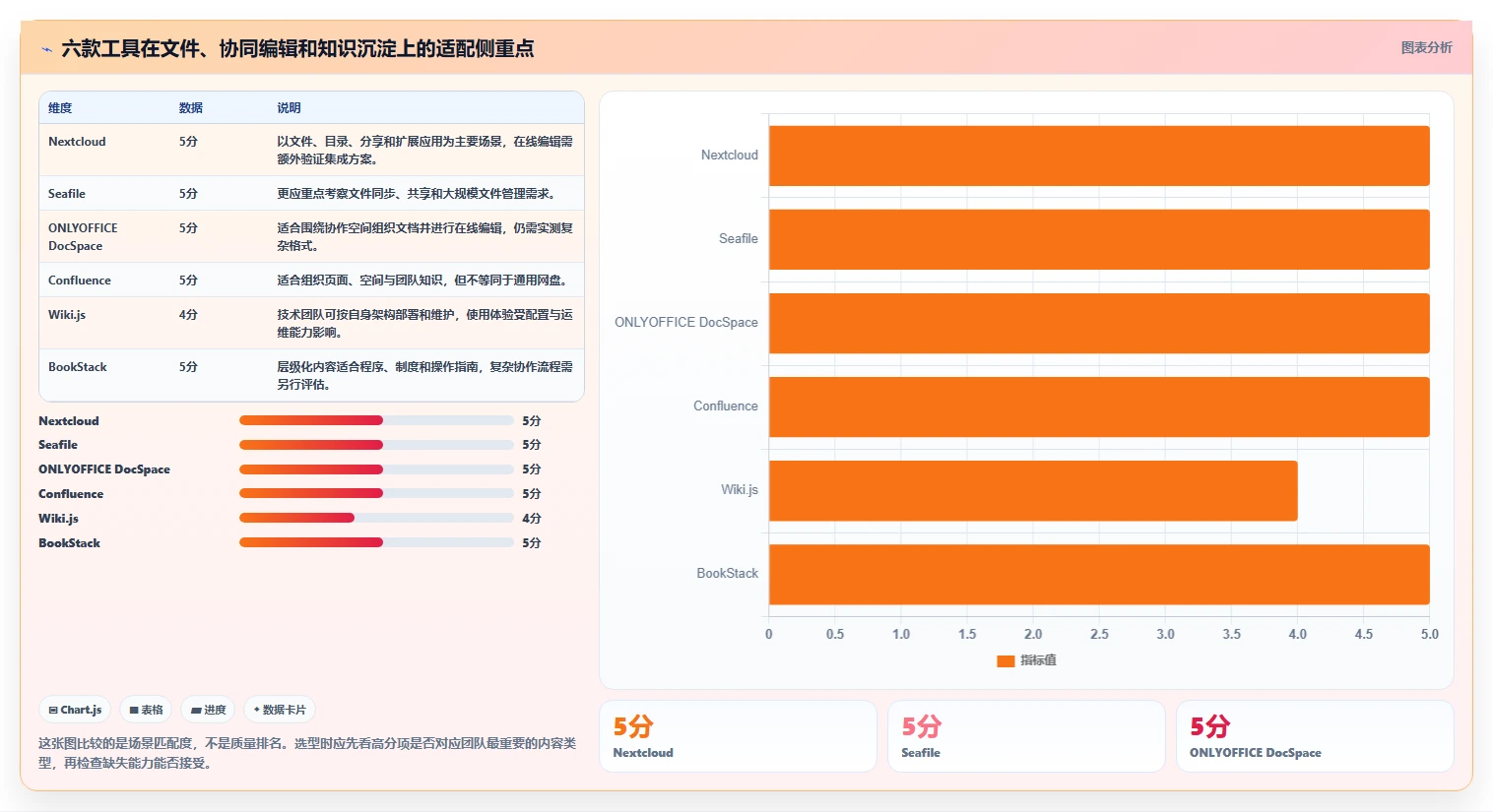1493x812 pixels.
Task: Click the Seafile progress bar
Action: click(x=376, y=445)
